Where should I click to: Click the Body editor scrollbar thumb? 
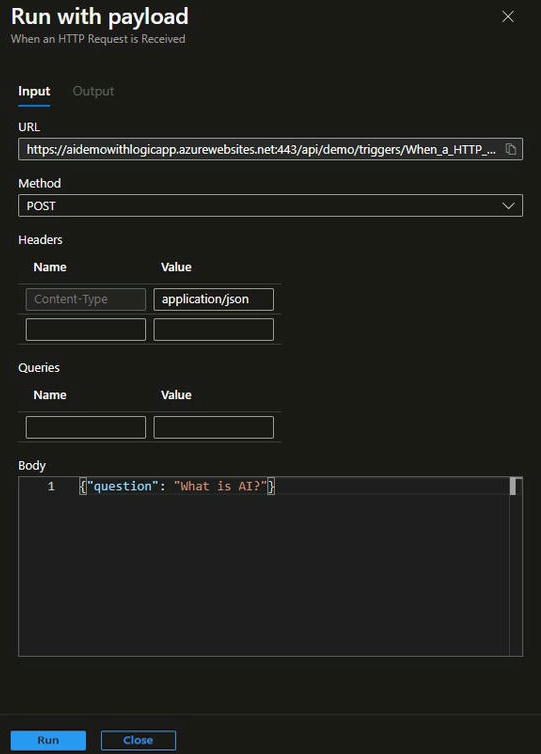(x=513, y=486)
